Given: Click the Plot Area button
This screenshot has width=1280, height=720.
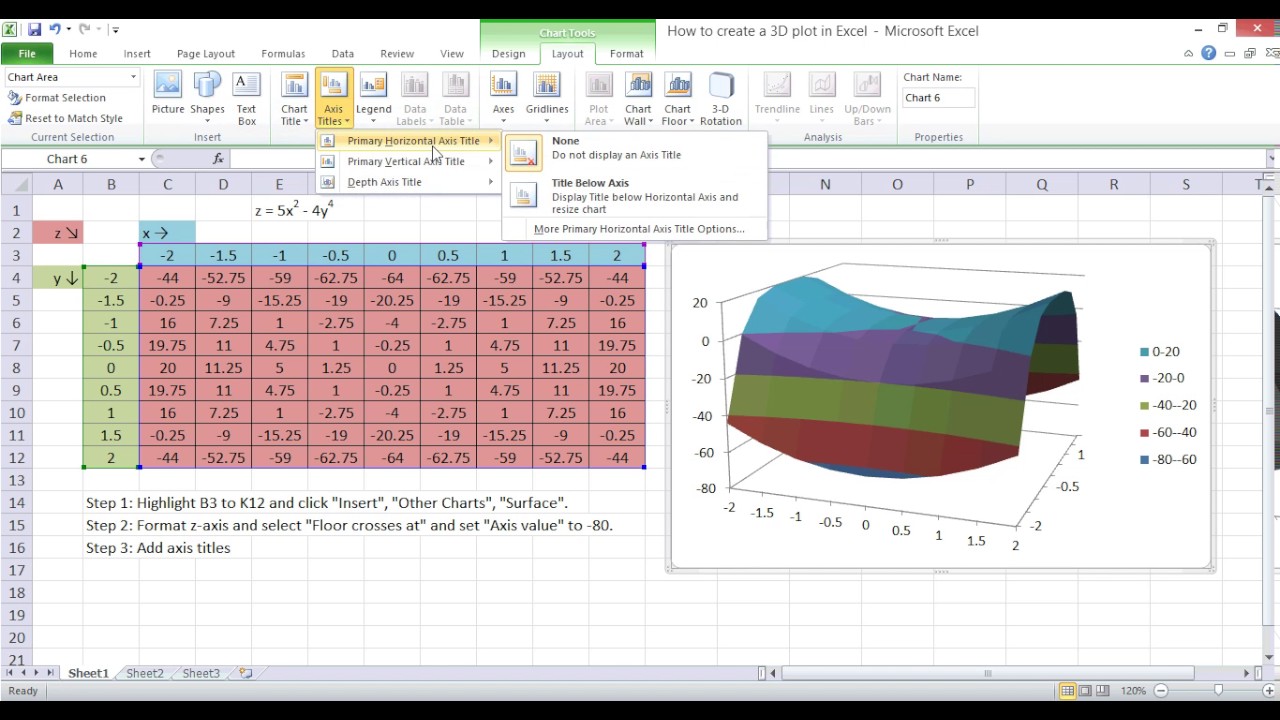Looking at the screenshot, I should pos(598,99).
